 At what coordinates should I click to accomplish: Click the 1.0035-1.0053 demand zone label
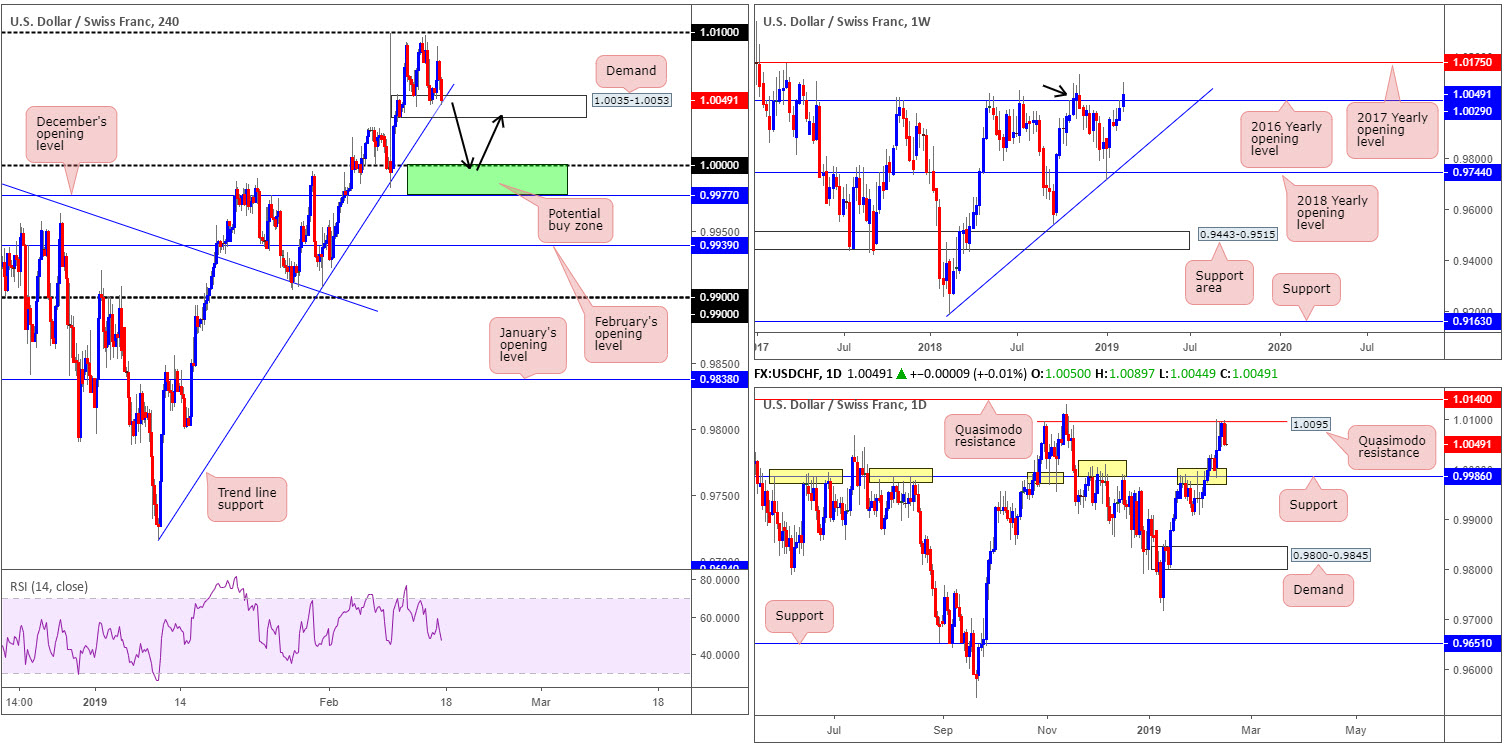pyautogui.click(x=631, y=100)
